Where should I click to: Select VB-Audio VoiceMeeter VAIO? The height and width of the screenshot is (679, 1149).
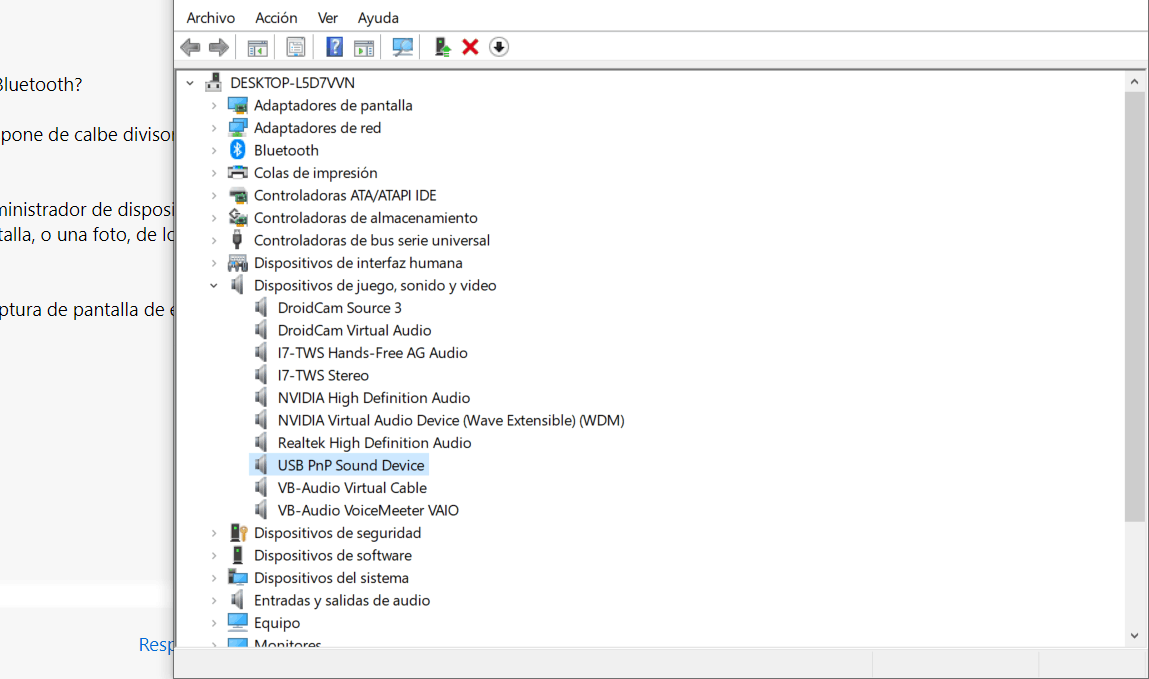[x=368, y=511]
